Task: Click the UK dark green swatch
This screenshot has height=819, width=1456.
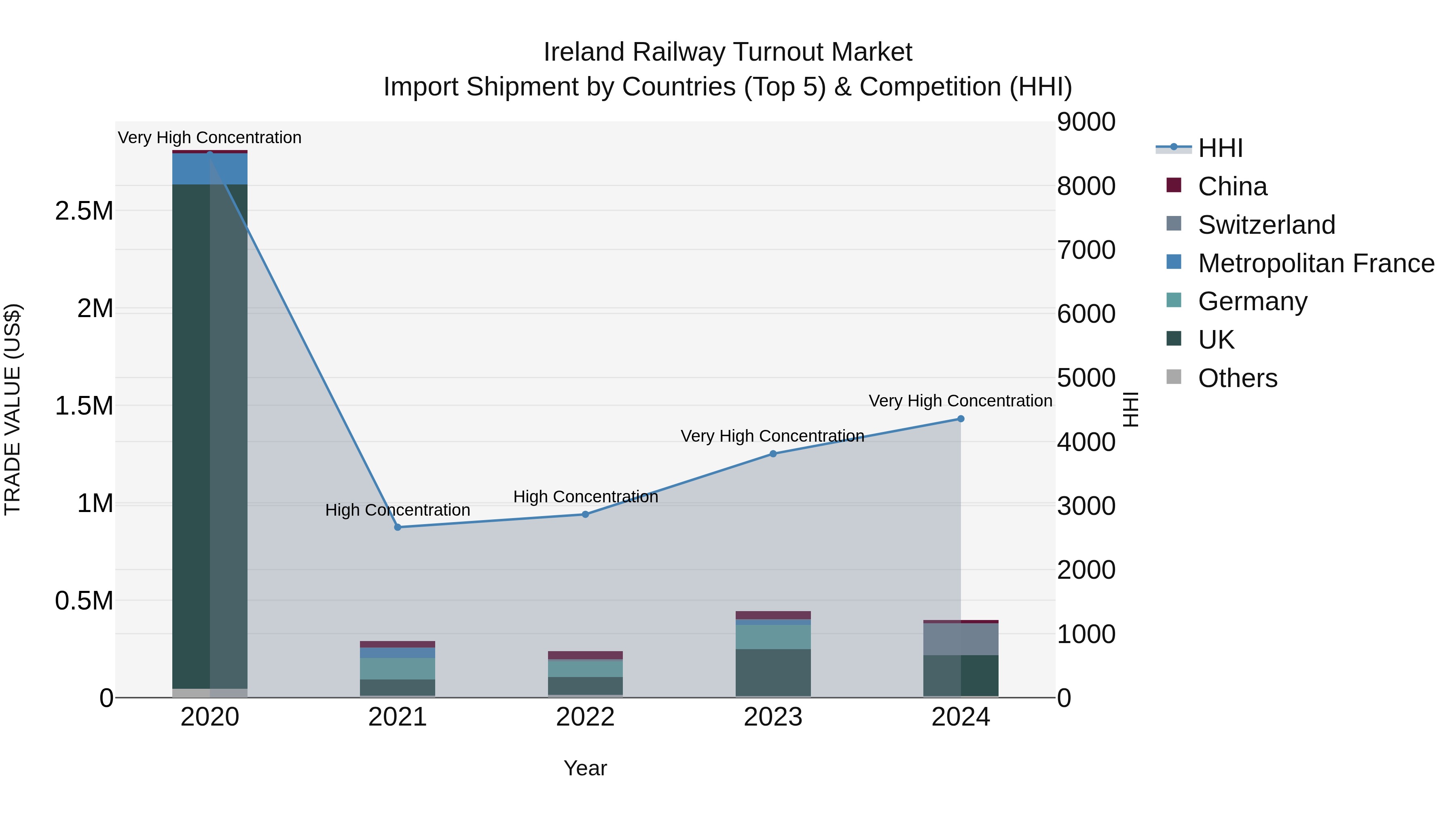Action: [1173, 338]
